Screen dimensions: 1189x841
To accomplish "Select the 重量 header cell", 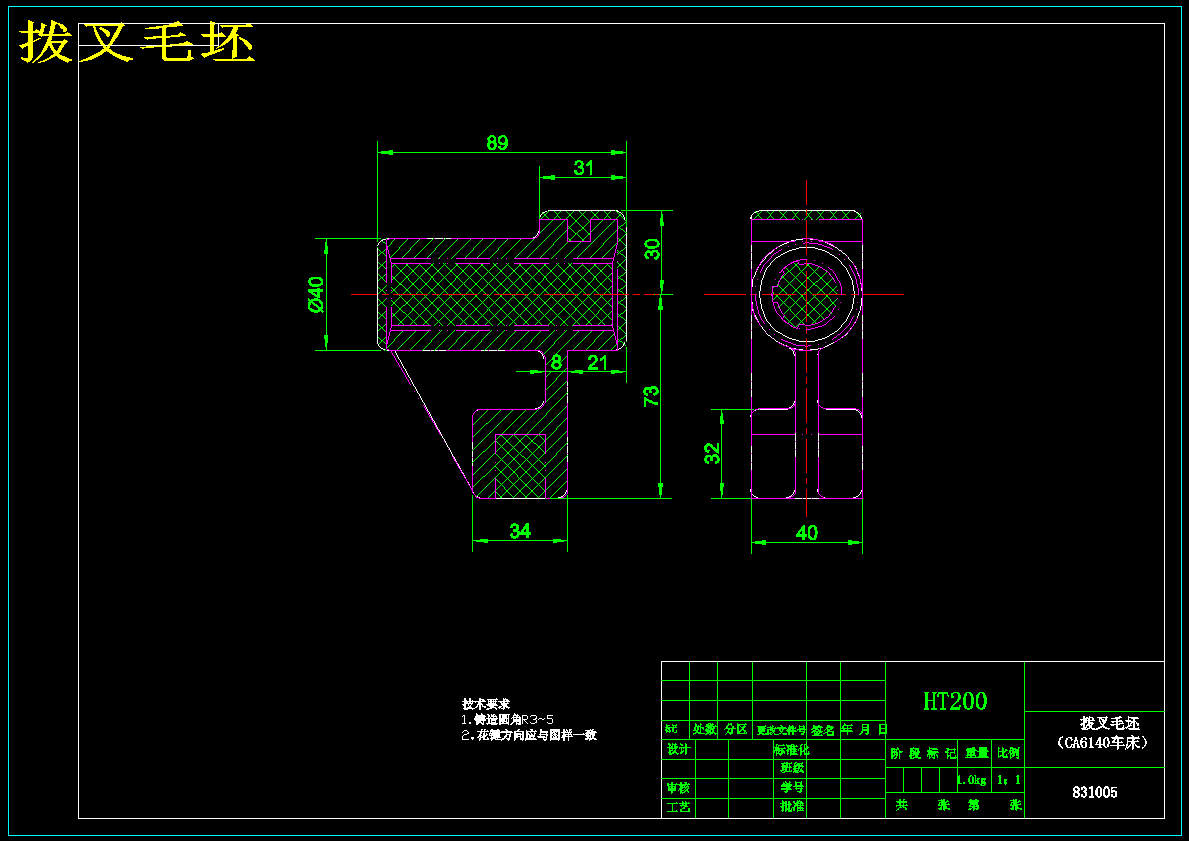I will click(977, 754).
